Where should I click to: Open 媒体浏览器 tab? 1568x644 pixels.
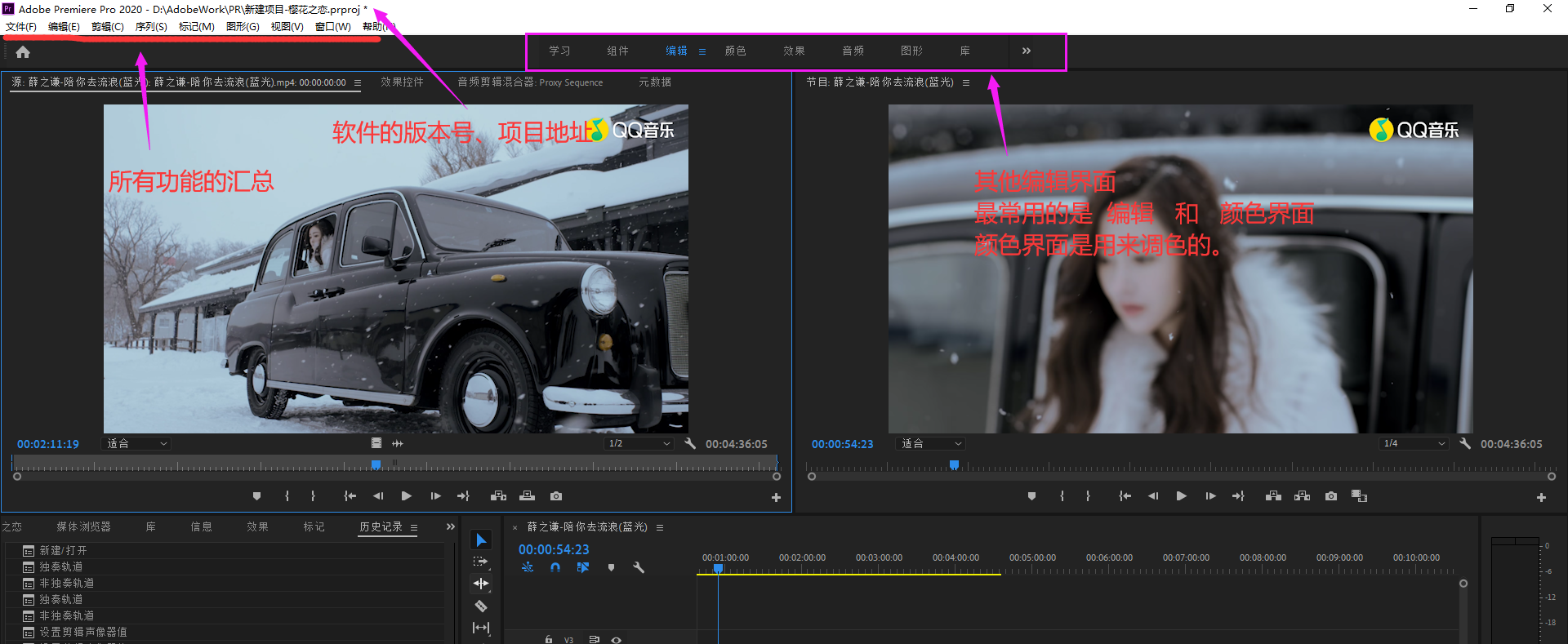(x=83, y=526)
